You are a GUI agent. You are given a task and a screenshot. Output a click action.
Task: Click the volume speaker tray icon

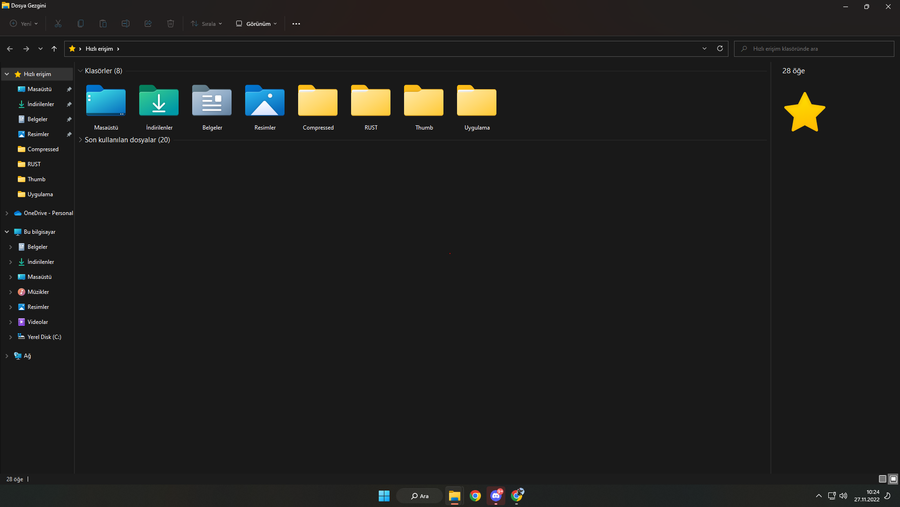843,496
